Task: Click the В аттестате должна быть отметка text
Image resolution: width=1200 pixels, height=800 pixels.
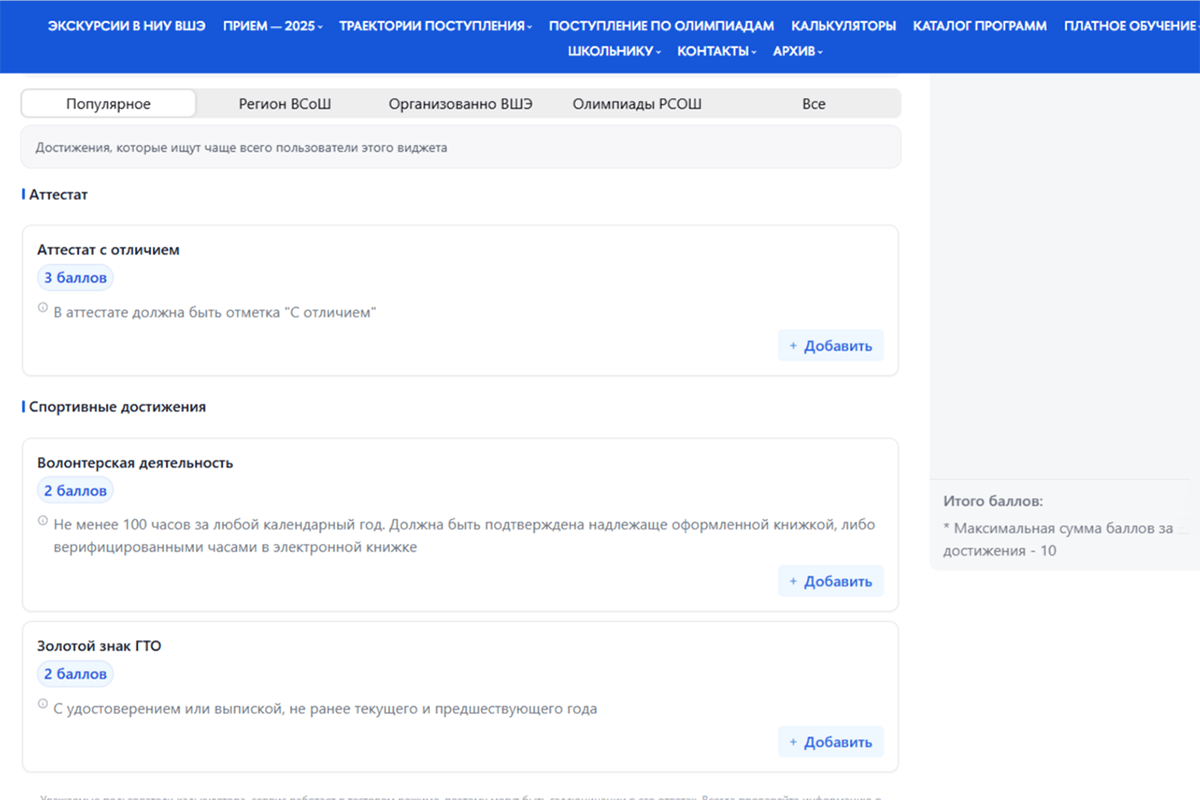Action: 215,313
